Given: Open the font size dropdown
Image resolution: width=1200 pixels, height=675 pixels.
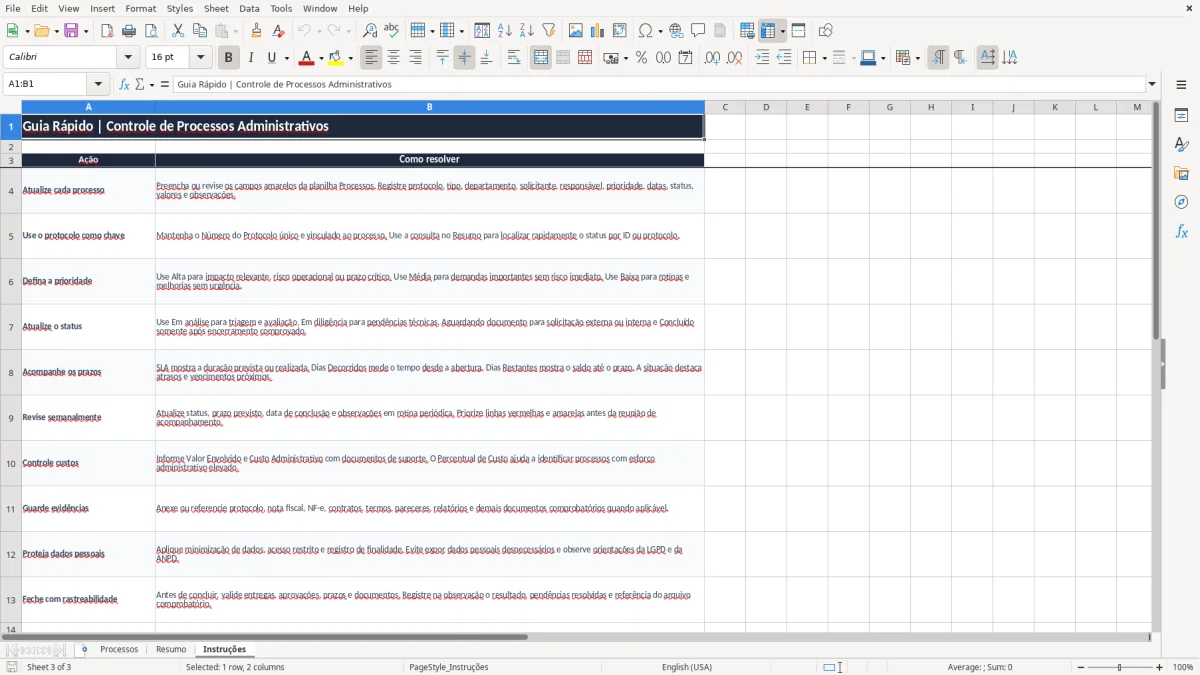Looking at the screenshot, I should pyautogui.click(x=200, y=58).
